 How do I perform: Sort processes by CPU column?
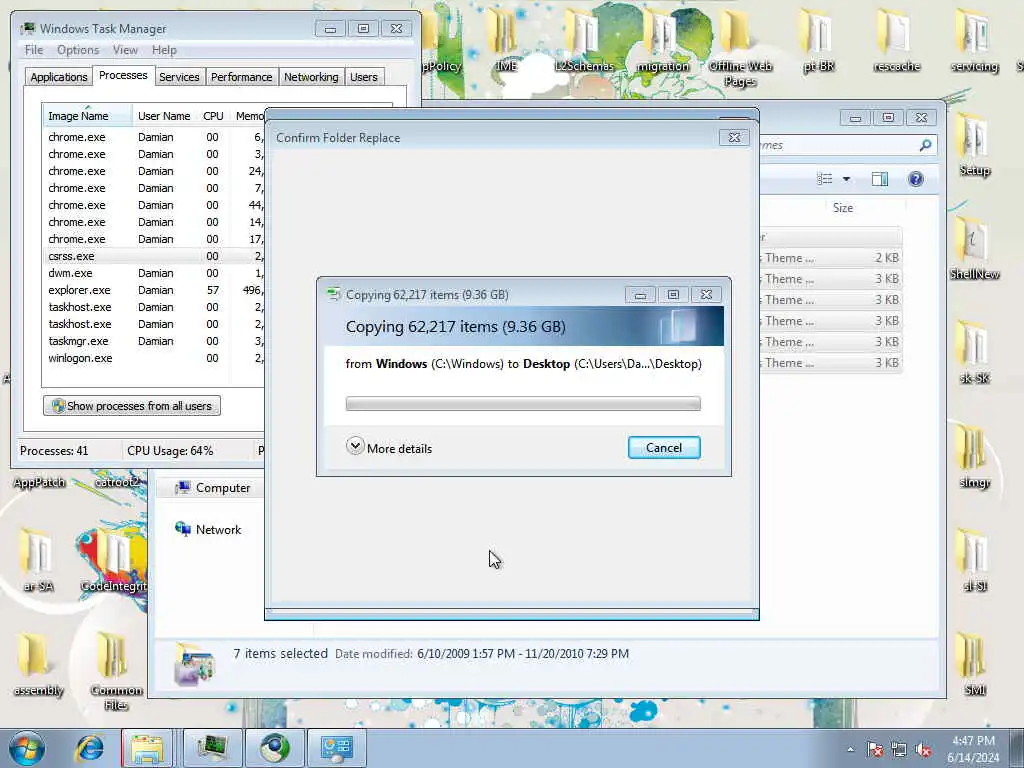pyautogui.click(x=213, y=116)
